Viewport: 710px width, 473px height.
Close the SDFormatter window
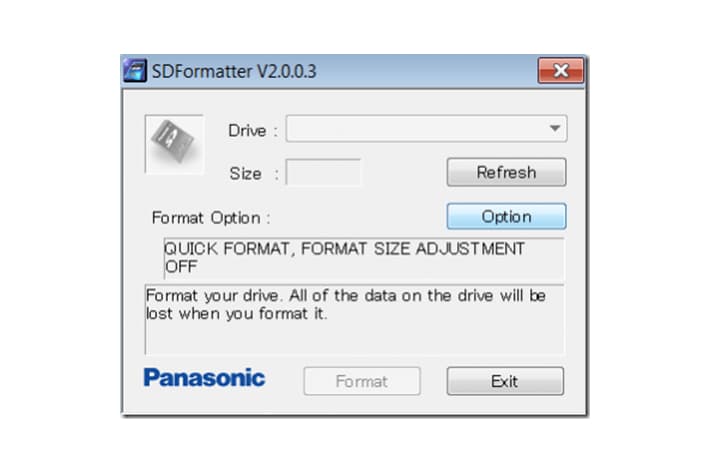tap(561, 70)
